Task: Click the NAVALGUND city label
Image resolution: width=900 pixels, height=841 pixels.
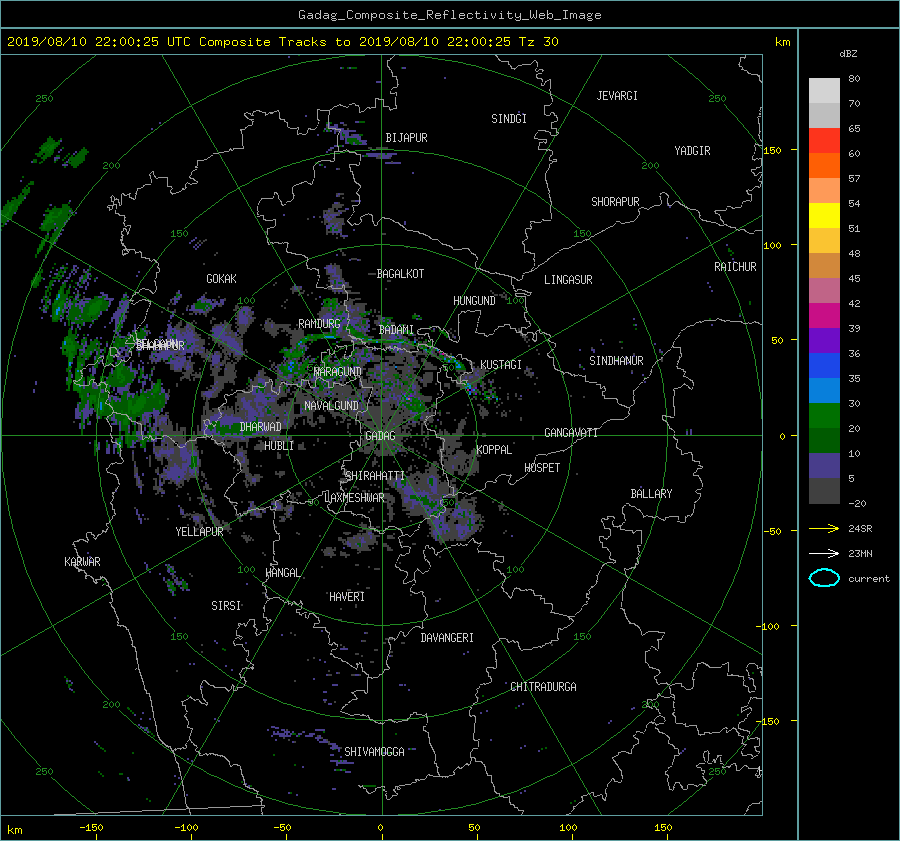Action: click(331, 406)
